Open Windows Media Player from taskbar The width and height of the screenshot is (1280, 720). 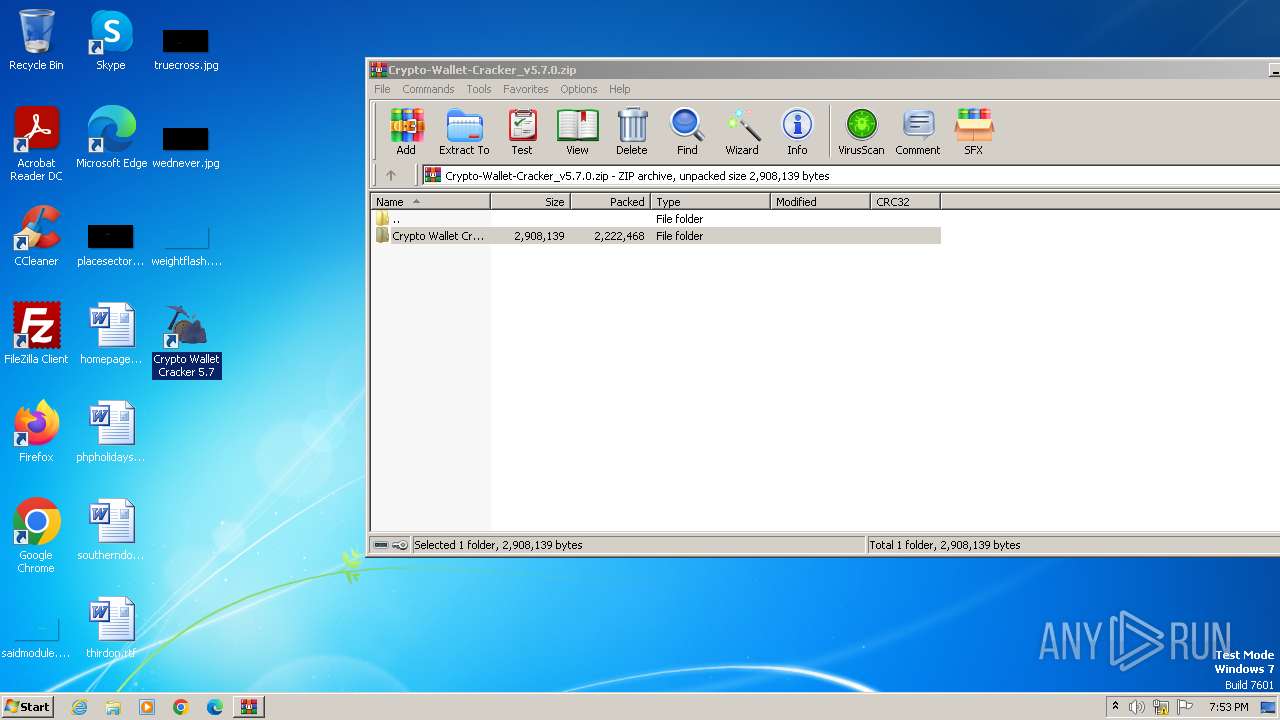point(147,707)
